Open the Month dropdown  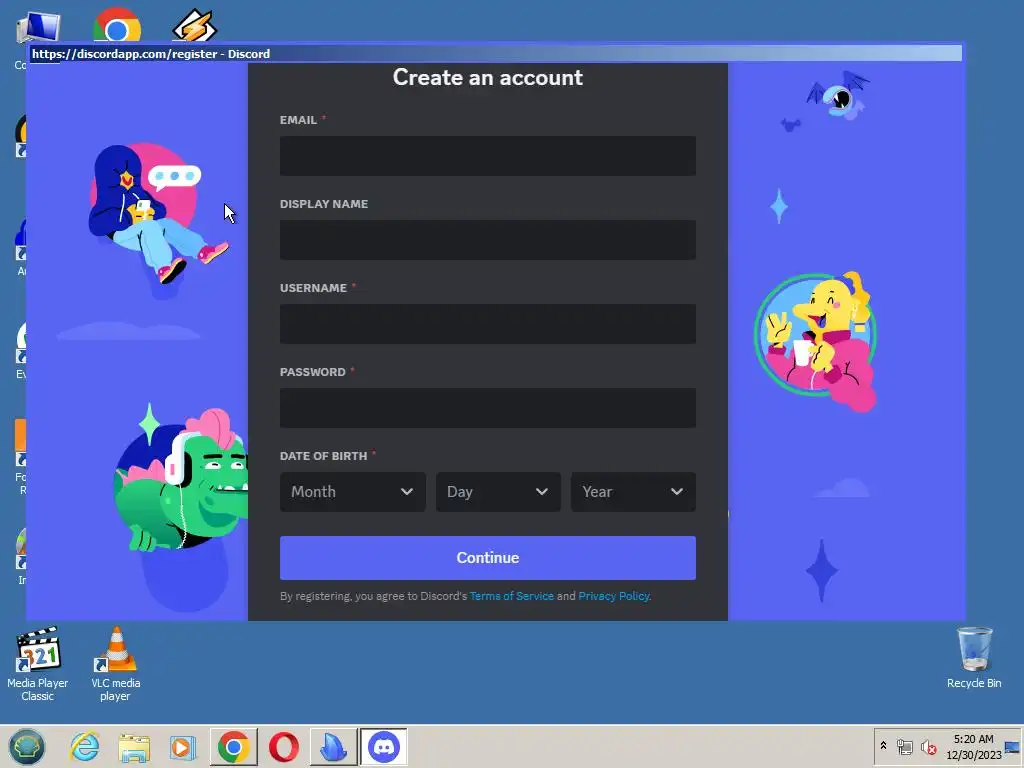click(353, 492)
